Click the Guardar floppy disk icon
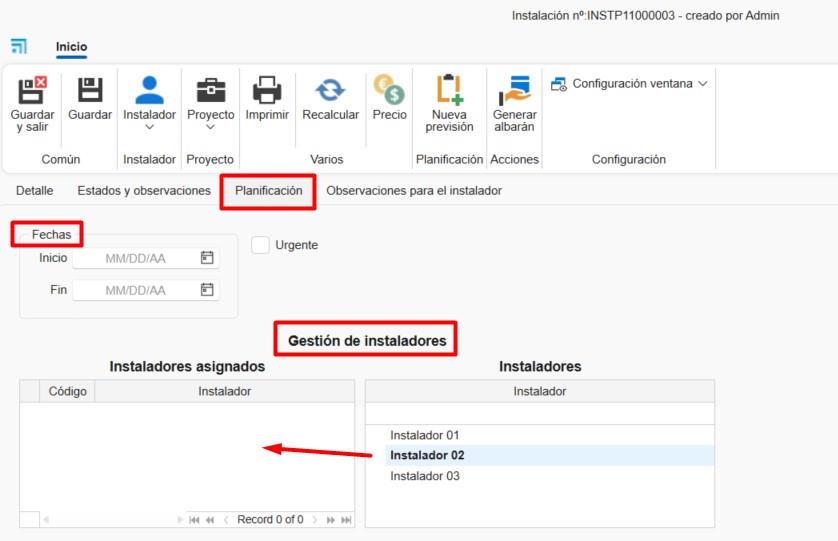Viewport: 838px width, 541px height. 90,90
